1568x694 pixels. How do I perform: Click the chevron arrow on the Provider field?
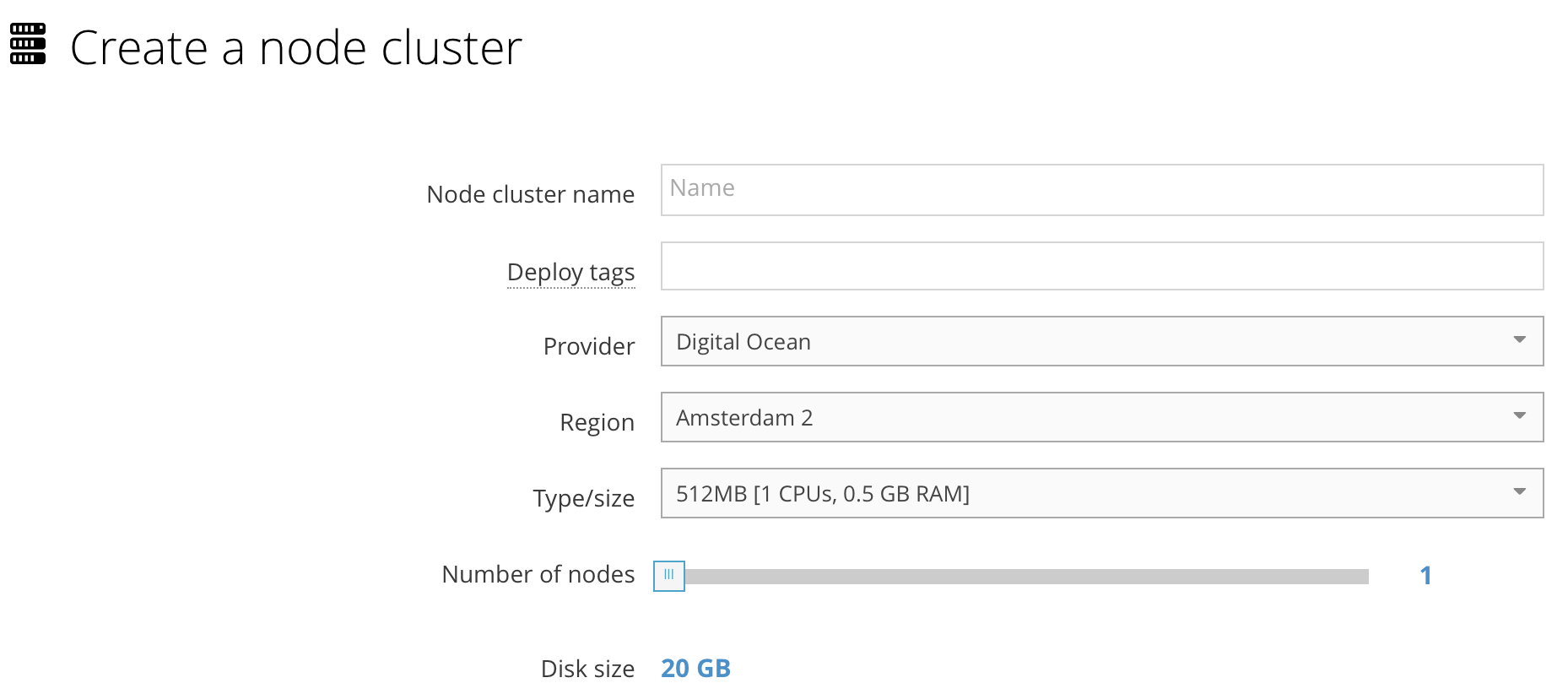pos(1519,341)
